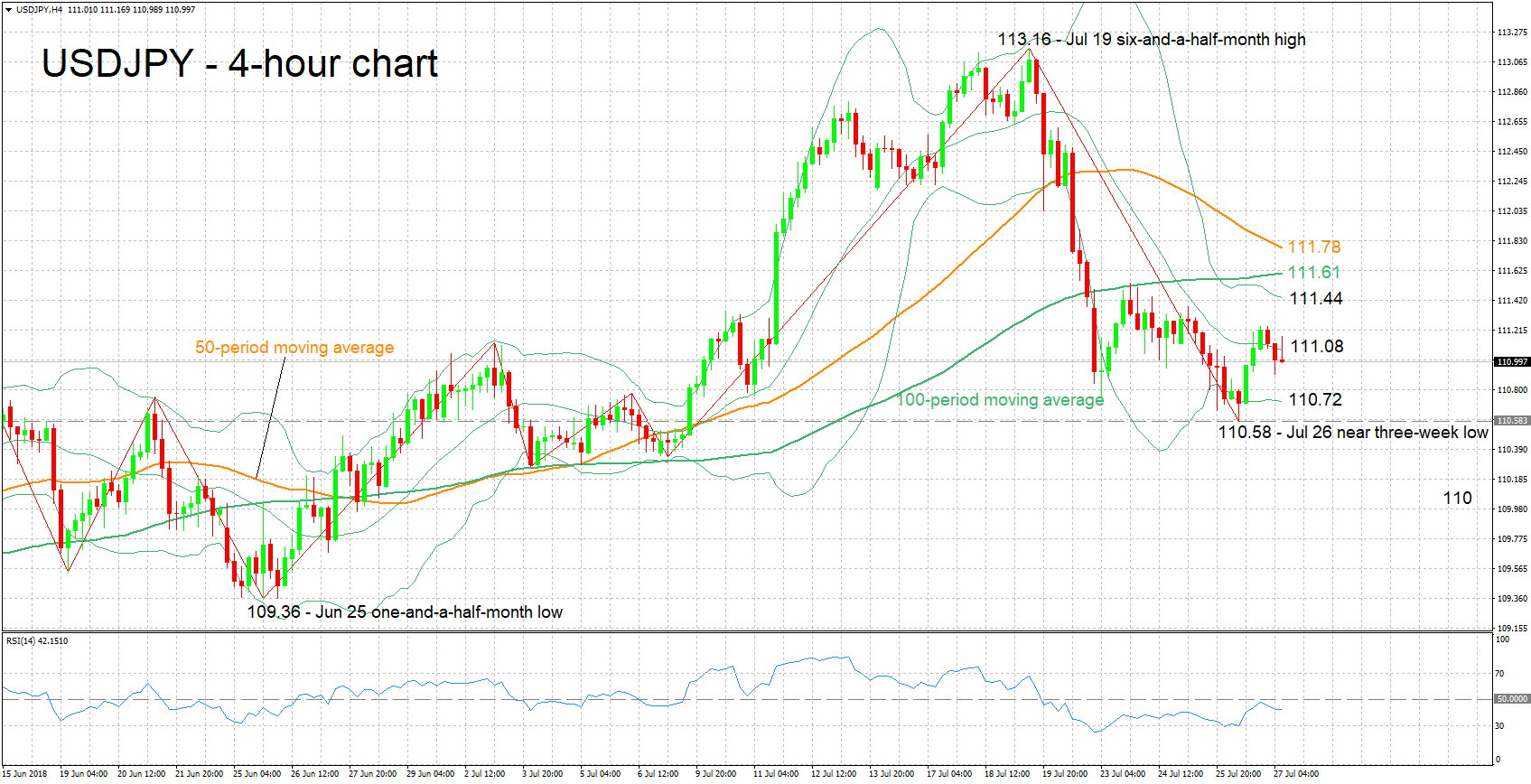Click the '19 Jul 20:00' date axis label

pyautogui.click(x=1064, y=774)
